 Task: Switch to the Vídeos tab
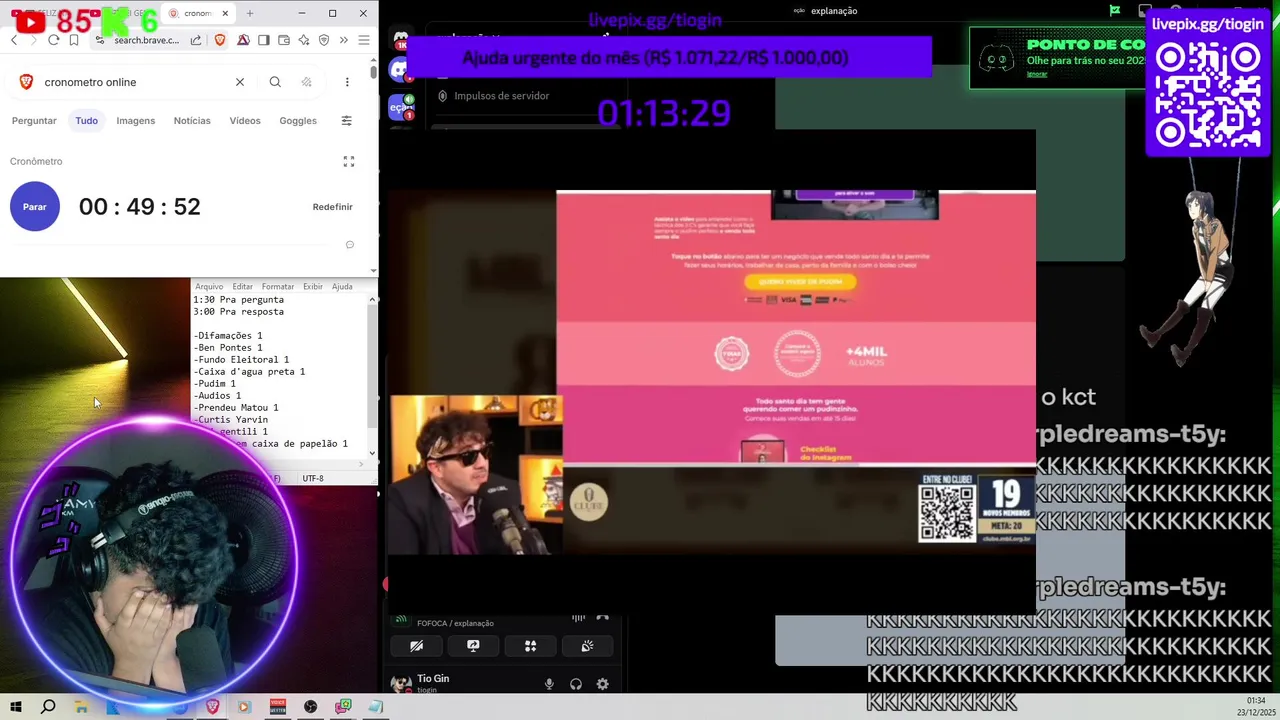[x=245, y=121]
